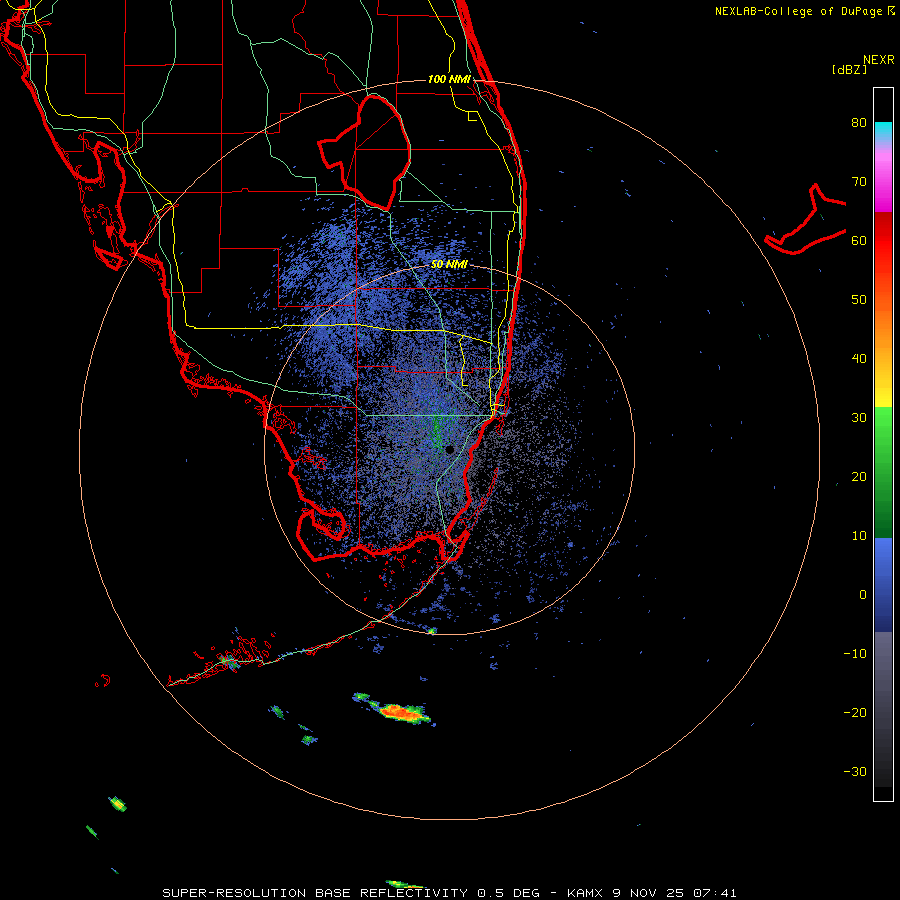The height and width of the screenshot is (900, 900).
Task: Click the KAMX station ID in caption
Action: (x=586, y=893)
